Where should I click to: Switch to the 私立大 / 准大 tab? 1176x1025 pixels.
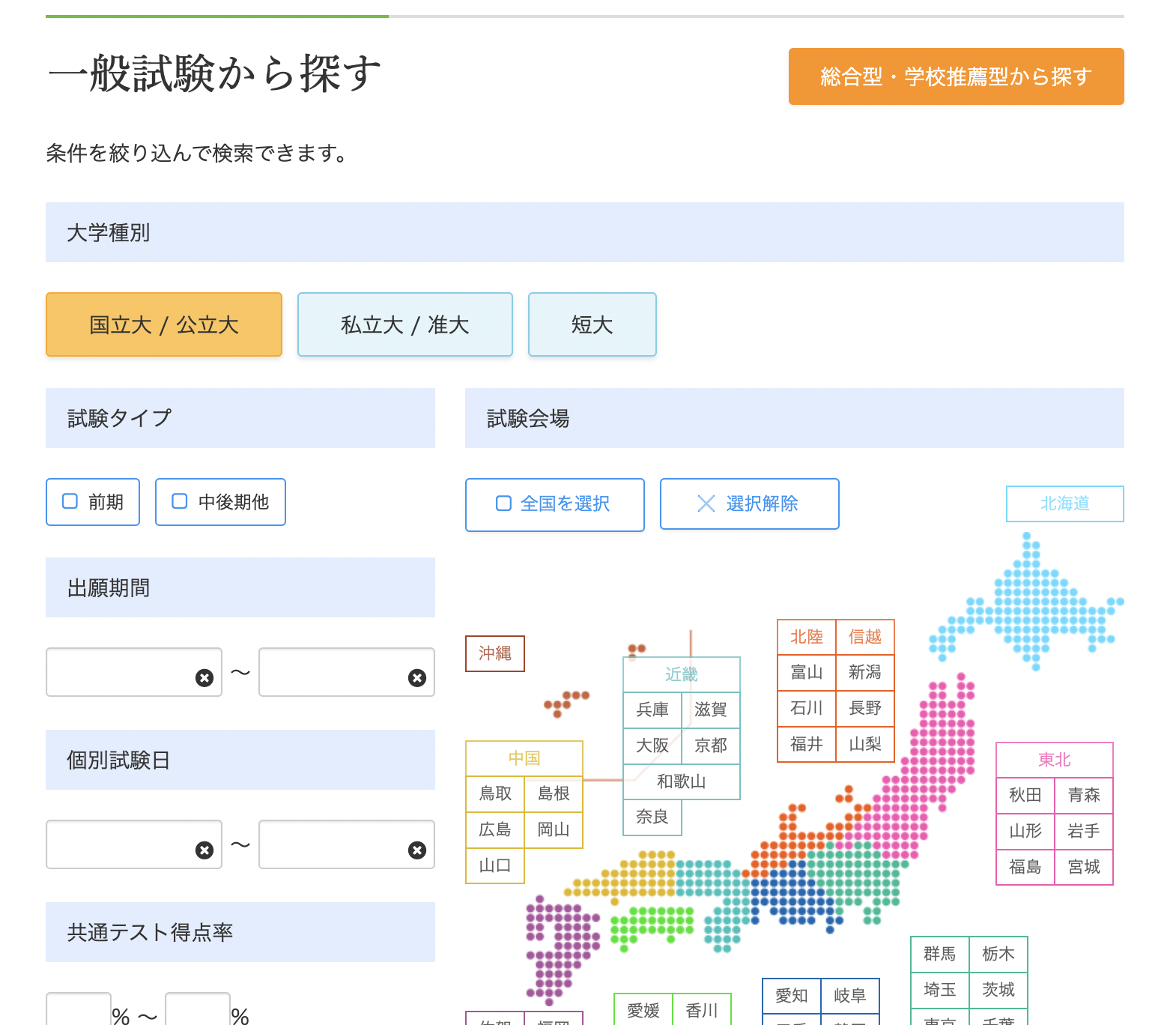404,324
